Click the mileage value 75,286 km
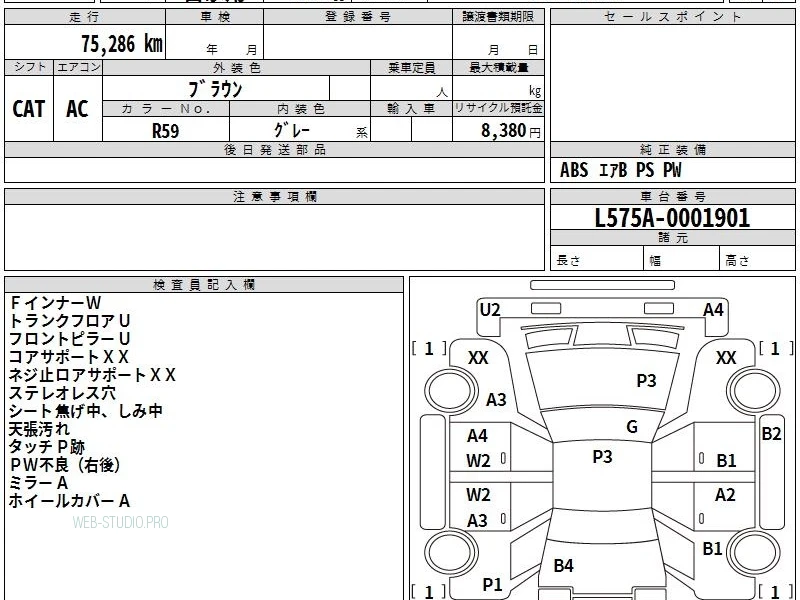The width and height of the screenshot is (800, 600). click(x=122, y=43)
